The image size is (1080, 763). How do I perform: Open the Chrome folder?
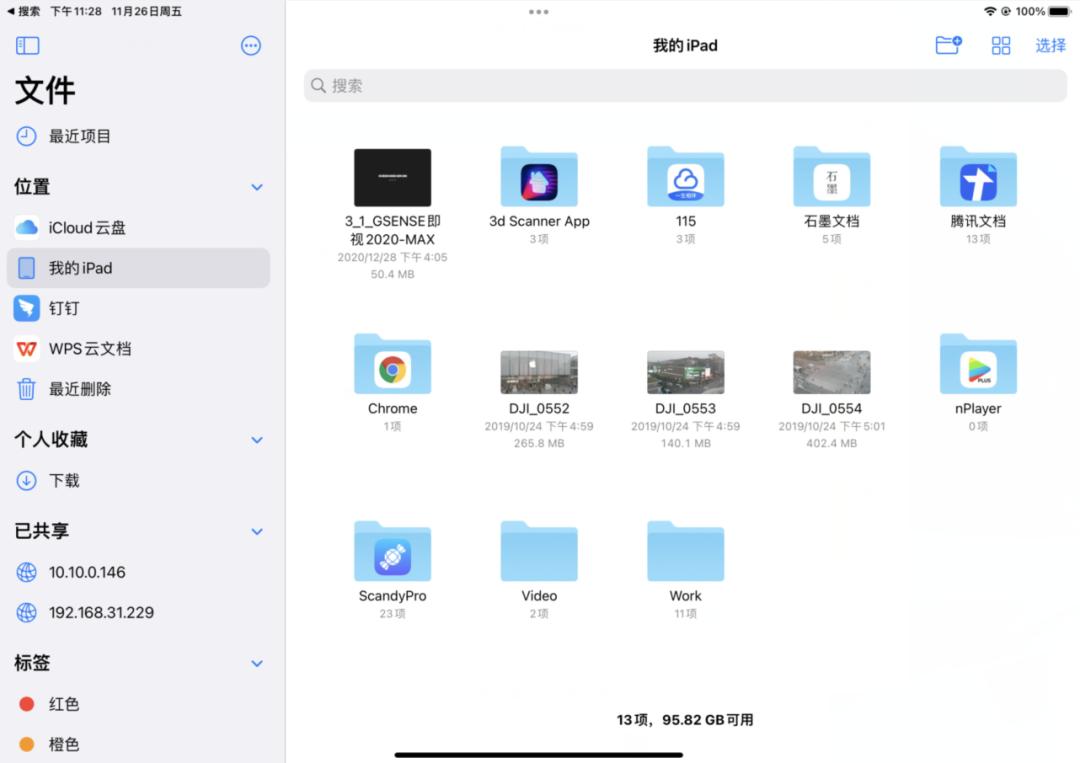(x=392, y=366)
